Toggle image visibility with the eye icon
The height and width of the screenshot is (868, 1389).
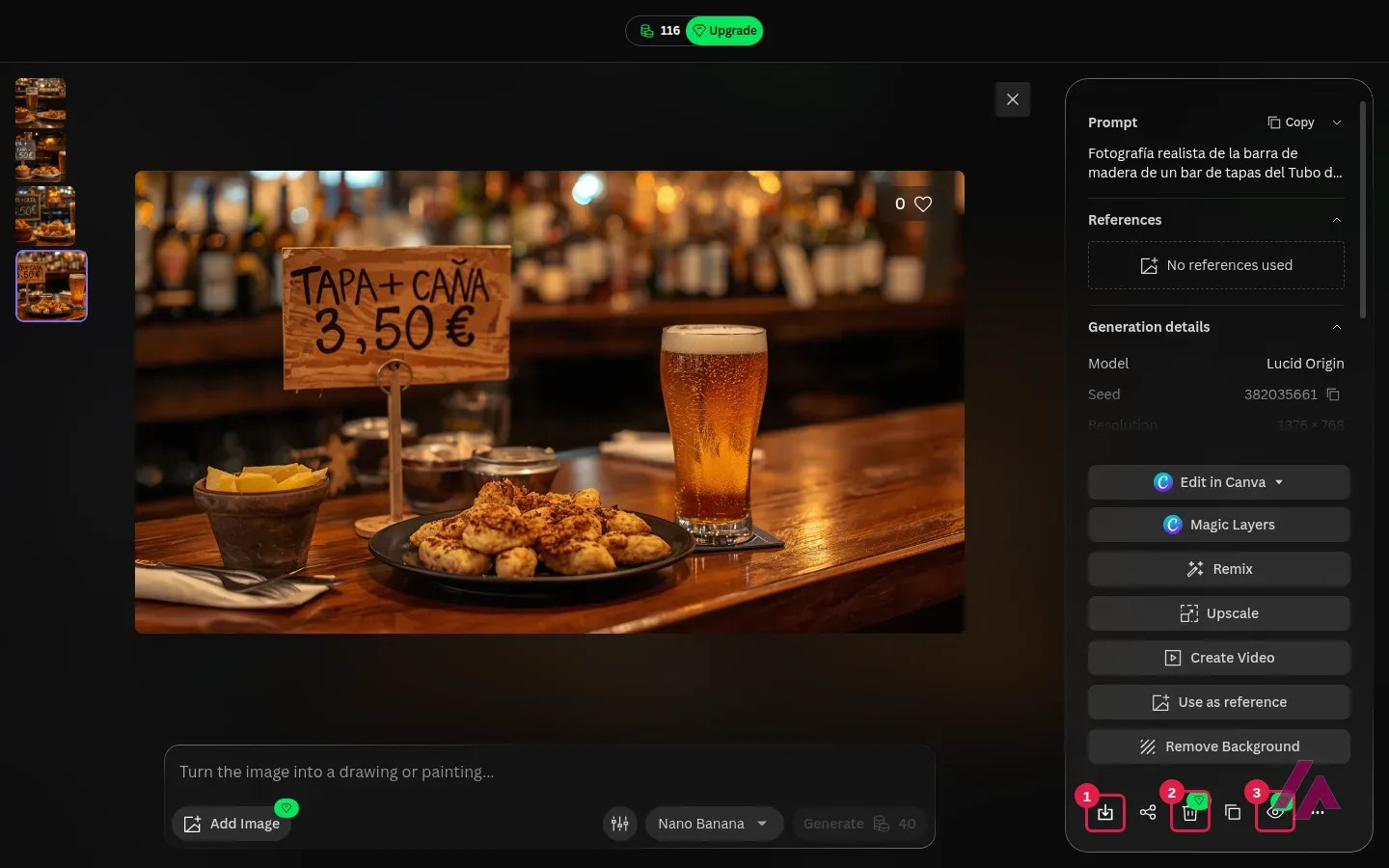(1275, 812)
